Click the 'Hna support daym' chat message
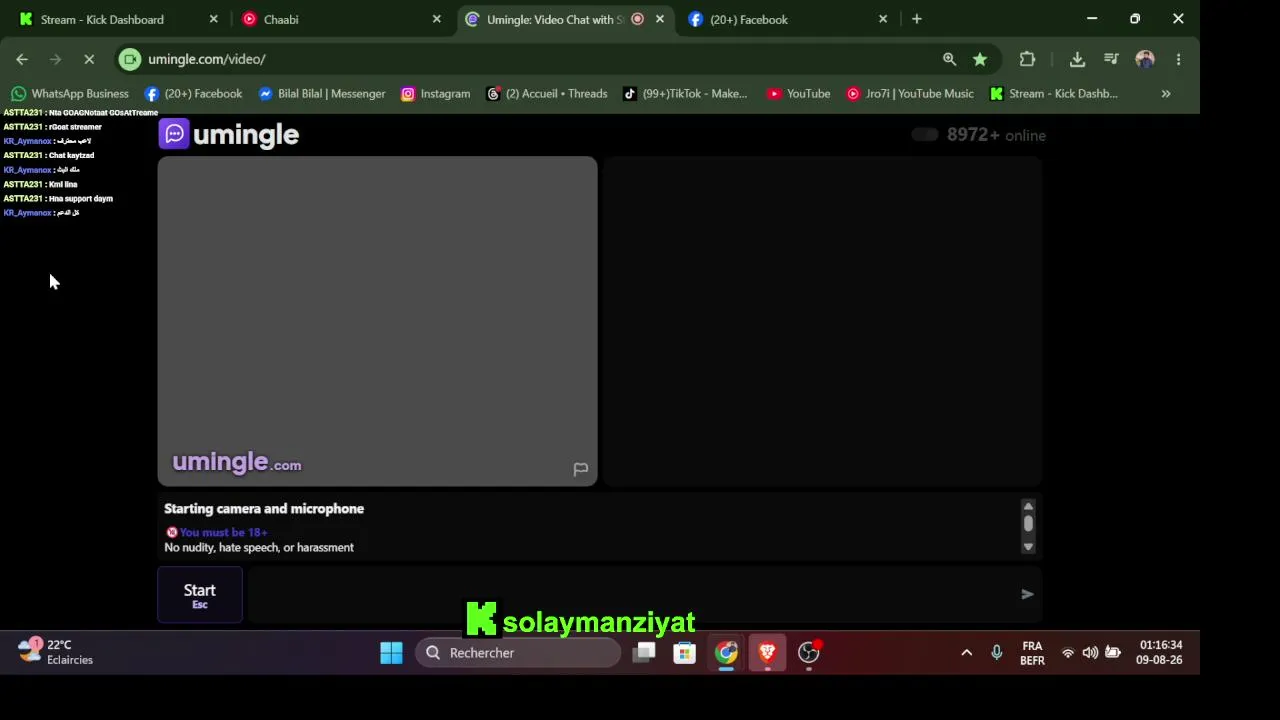1280x720 pixels. [58, 198]
